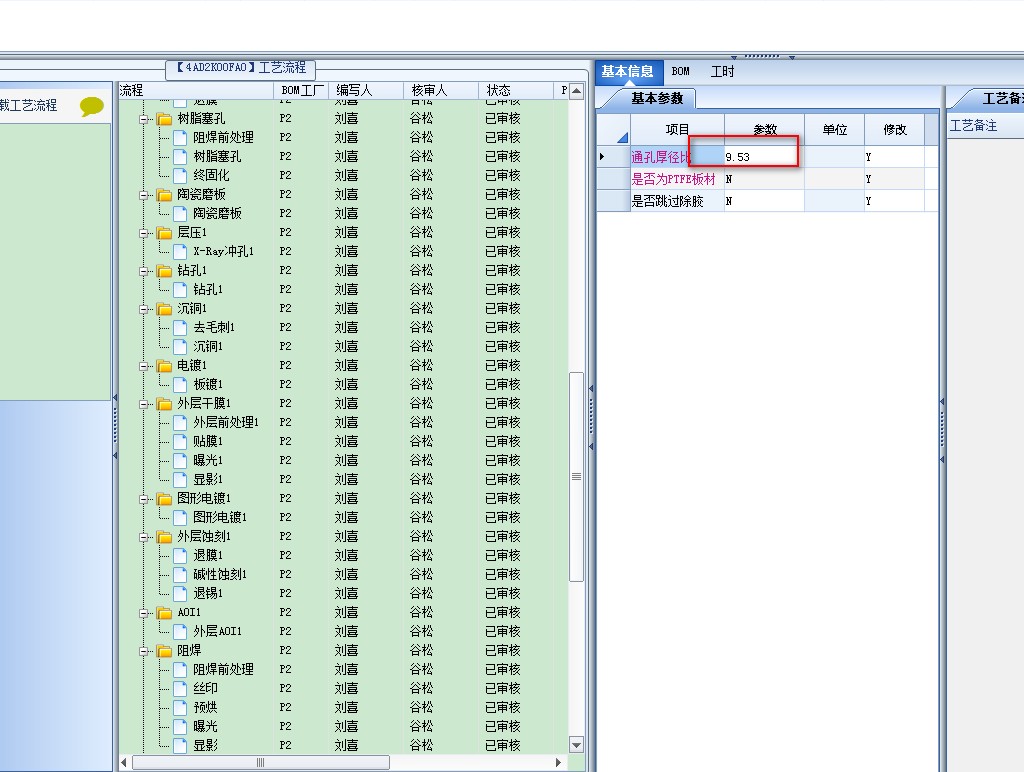Select the 基本参数 sub-tab
This screenshot has height=772, width=1024.
[657, 99]
